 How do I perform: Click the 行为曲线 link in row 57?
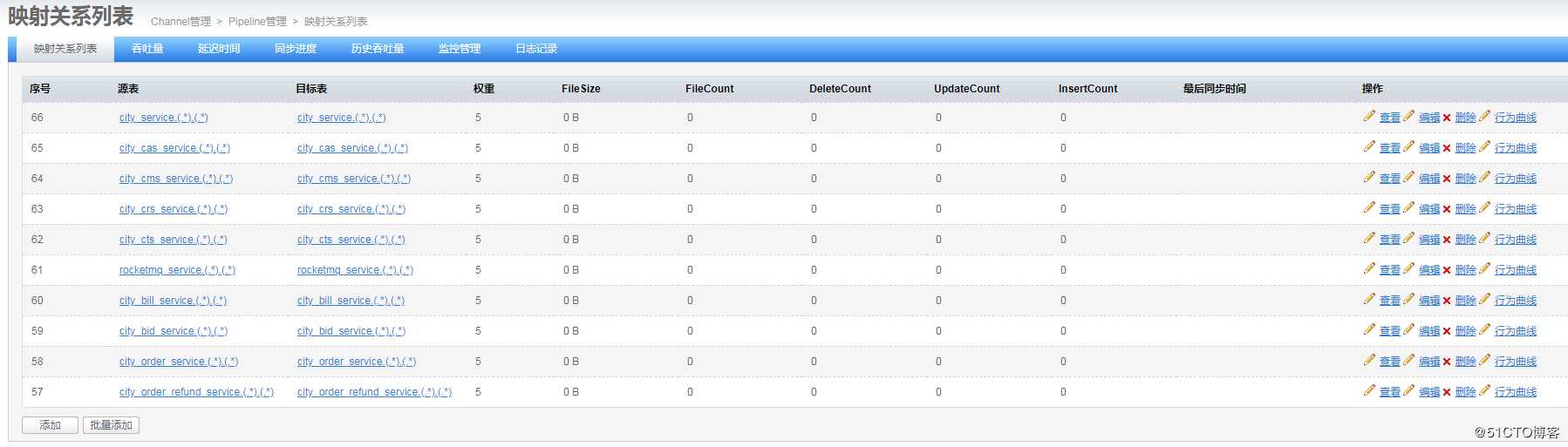[1516, 392]
